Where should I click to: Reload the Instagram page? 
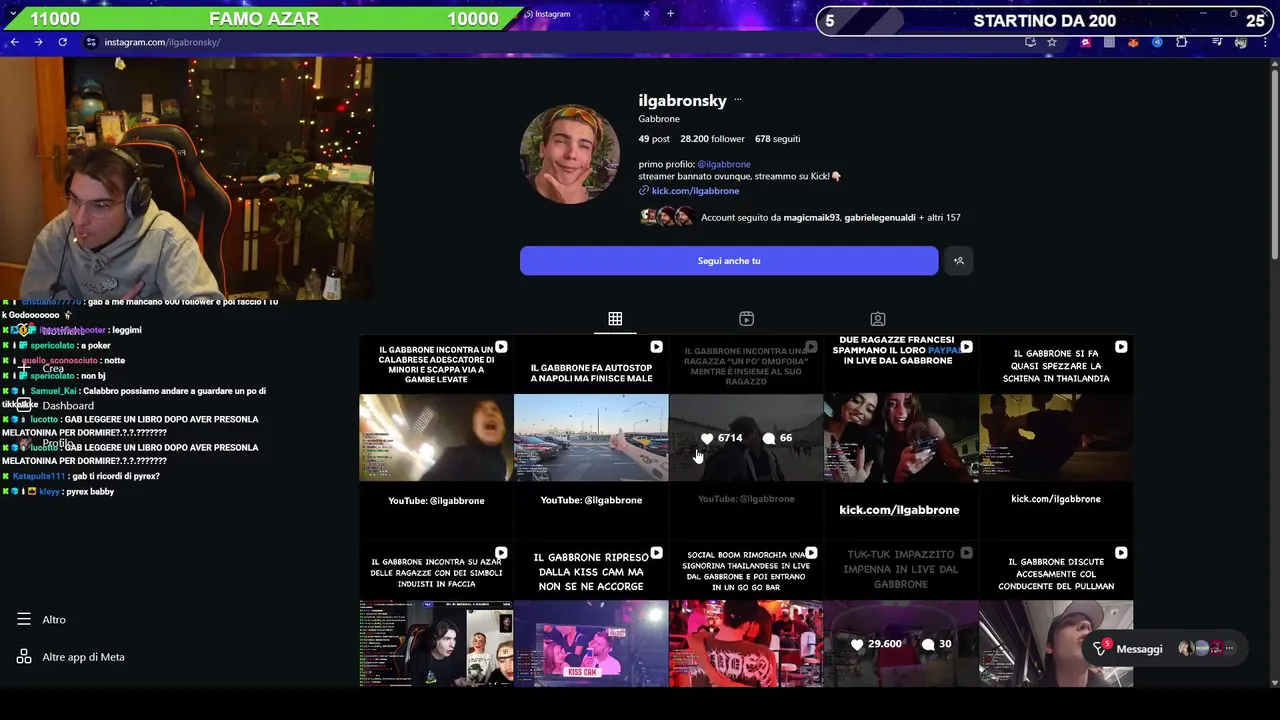point(62,42)
